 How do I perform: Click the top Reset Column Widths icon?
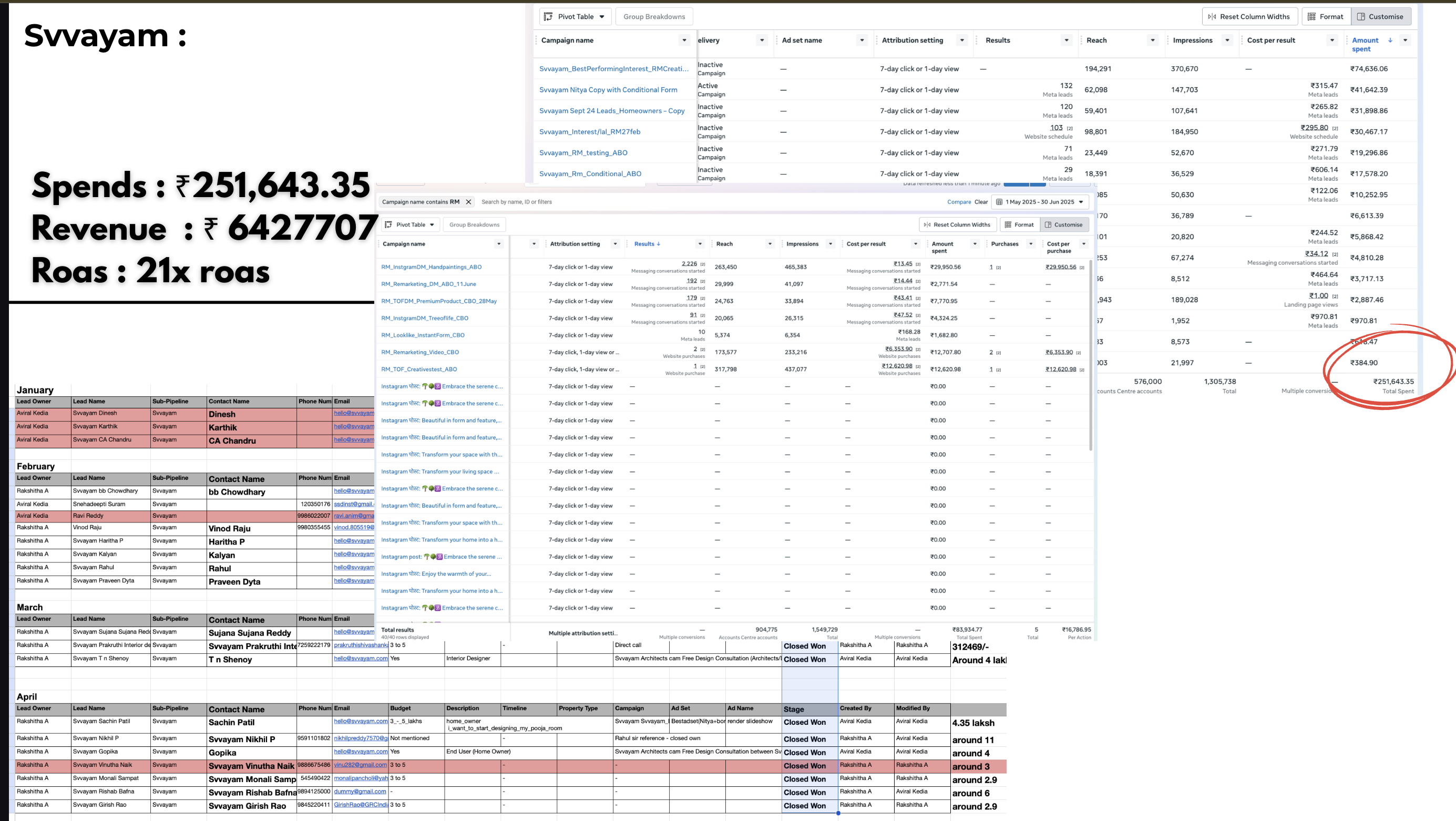tap(1212, 16)
